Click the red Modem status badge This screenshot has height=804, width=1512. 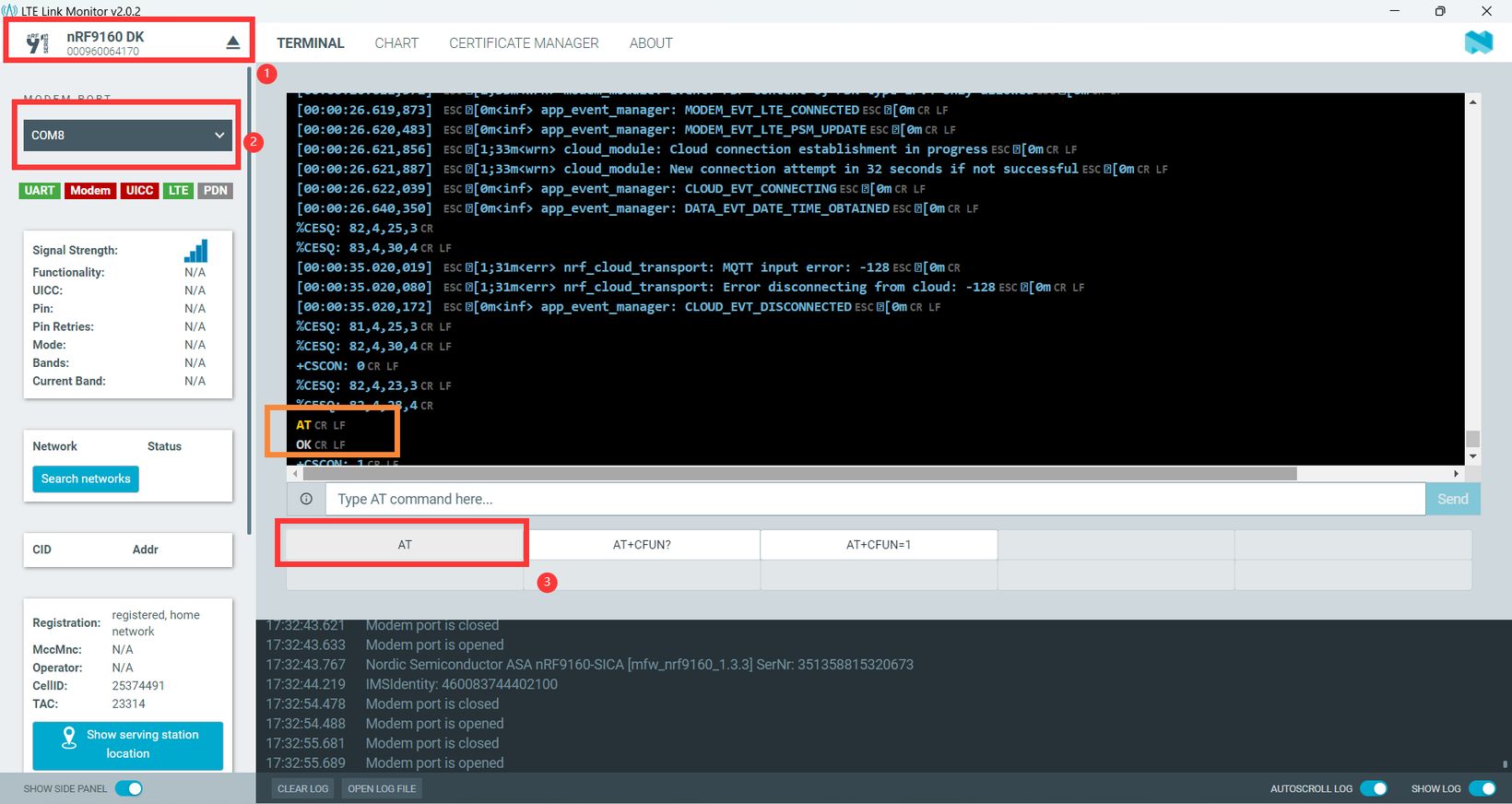tap(90, 191)
